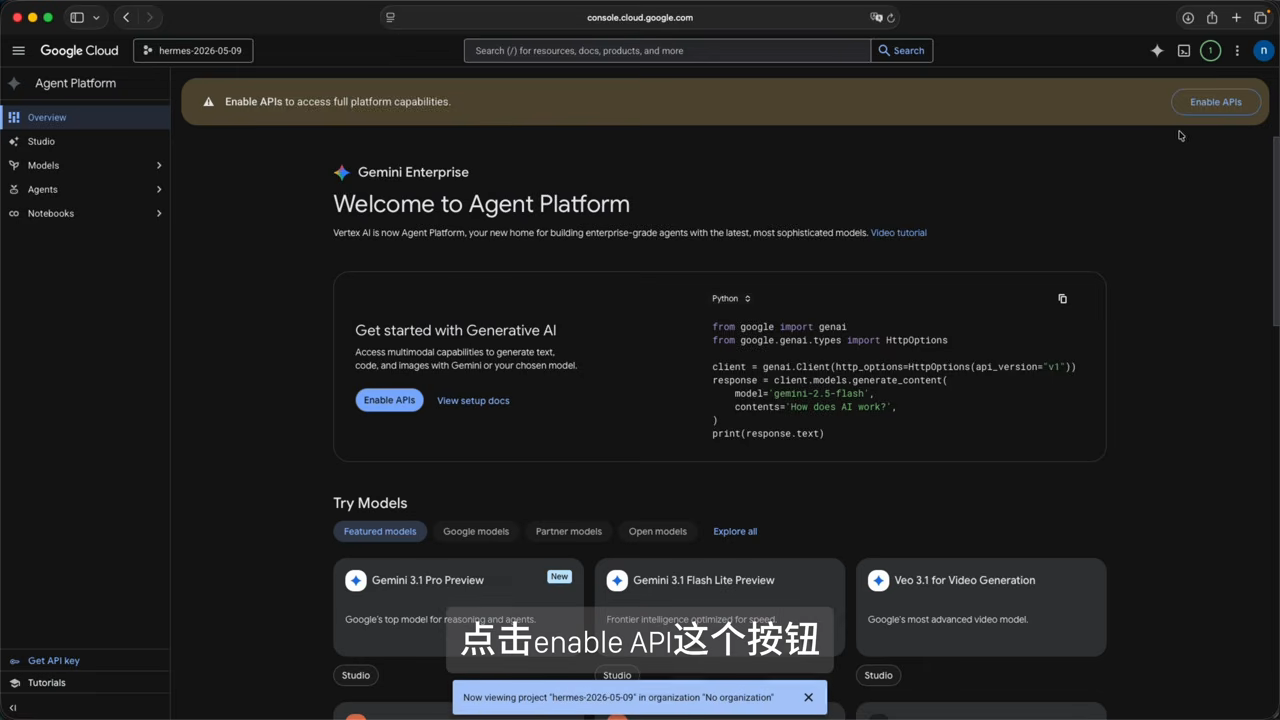Image resolution: width=1280 pixels, height=720 pixels.
Task: Click the page settings icon in address bar
Action: 390,17
